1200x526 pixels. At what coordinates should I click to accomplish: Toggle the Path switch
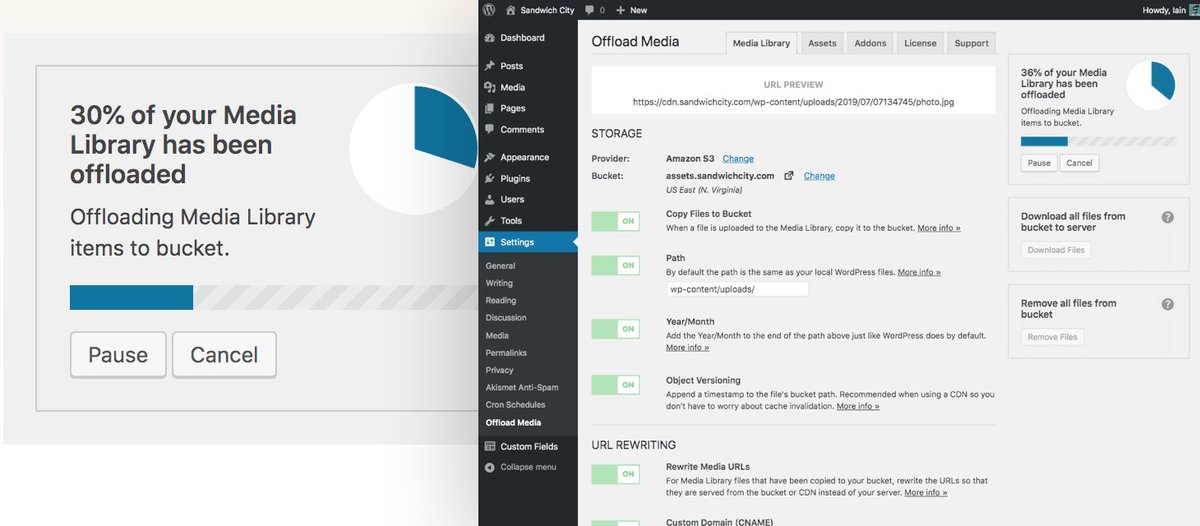(x=615, y=265)
